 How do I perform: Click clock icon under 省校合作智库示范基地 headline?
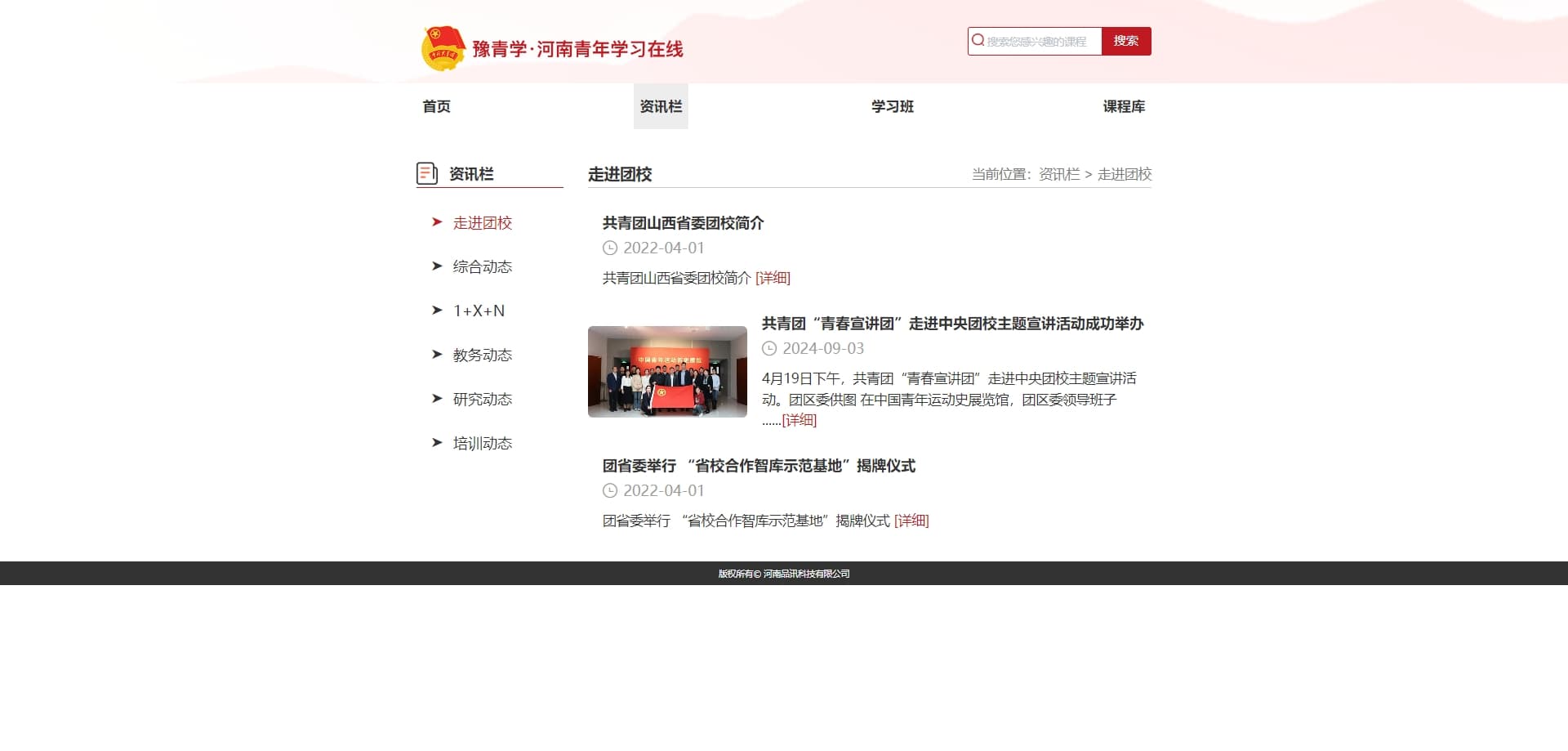click(610, 491)
